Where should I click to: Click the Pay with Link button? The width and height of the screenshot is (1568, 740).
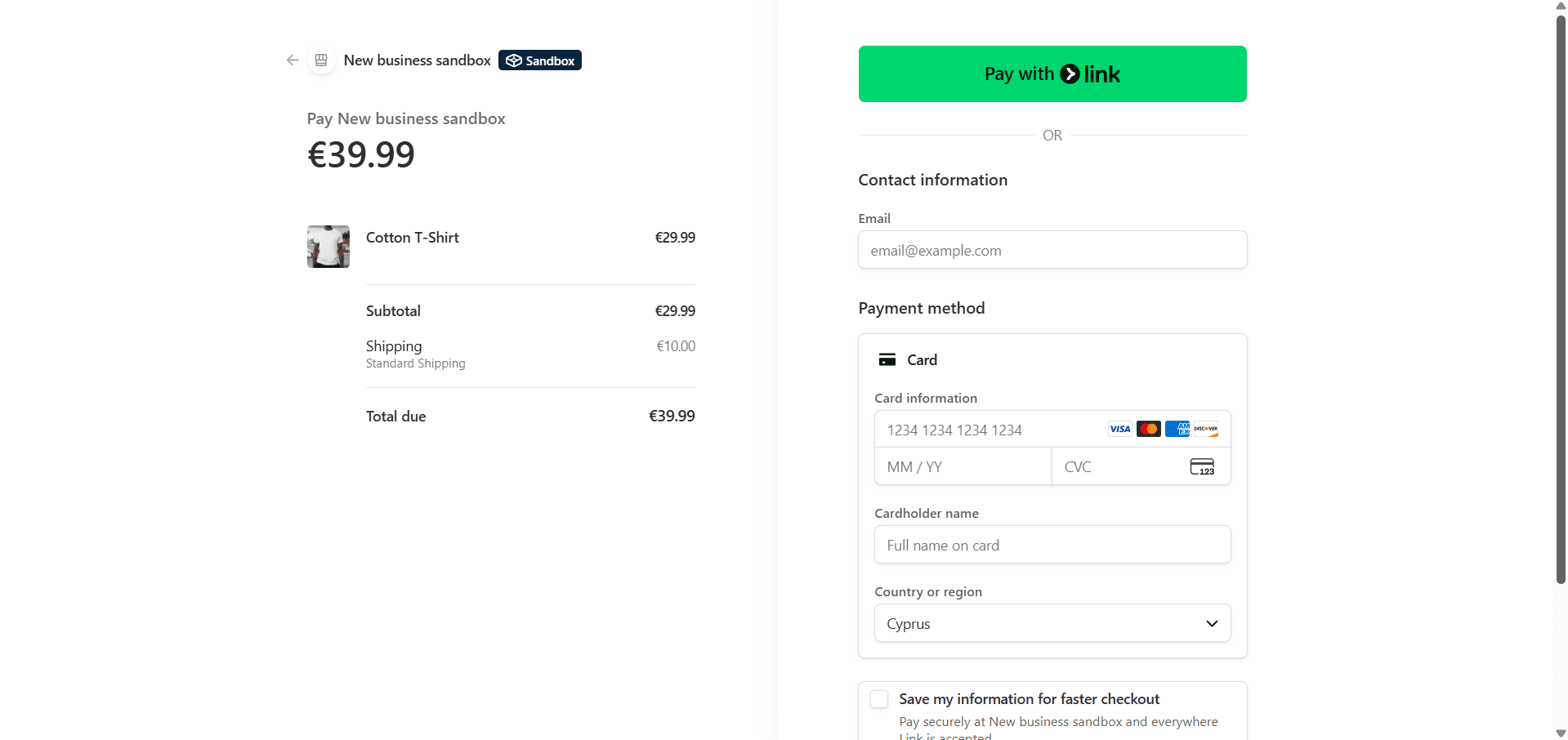(x=1052, y=74)
